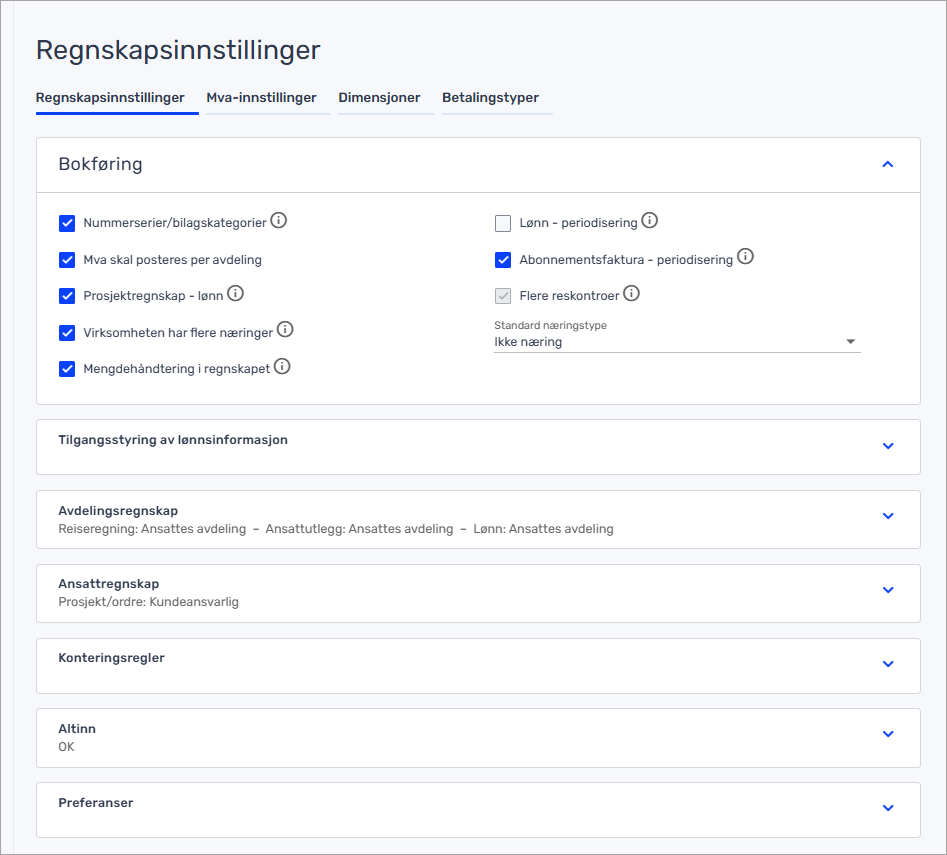Viewport: 947px width, 855px height.
Task: Open the Dimensjoner tab
Action: 379,98
